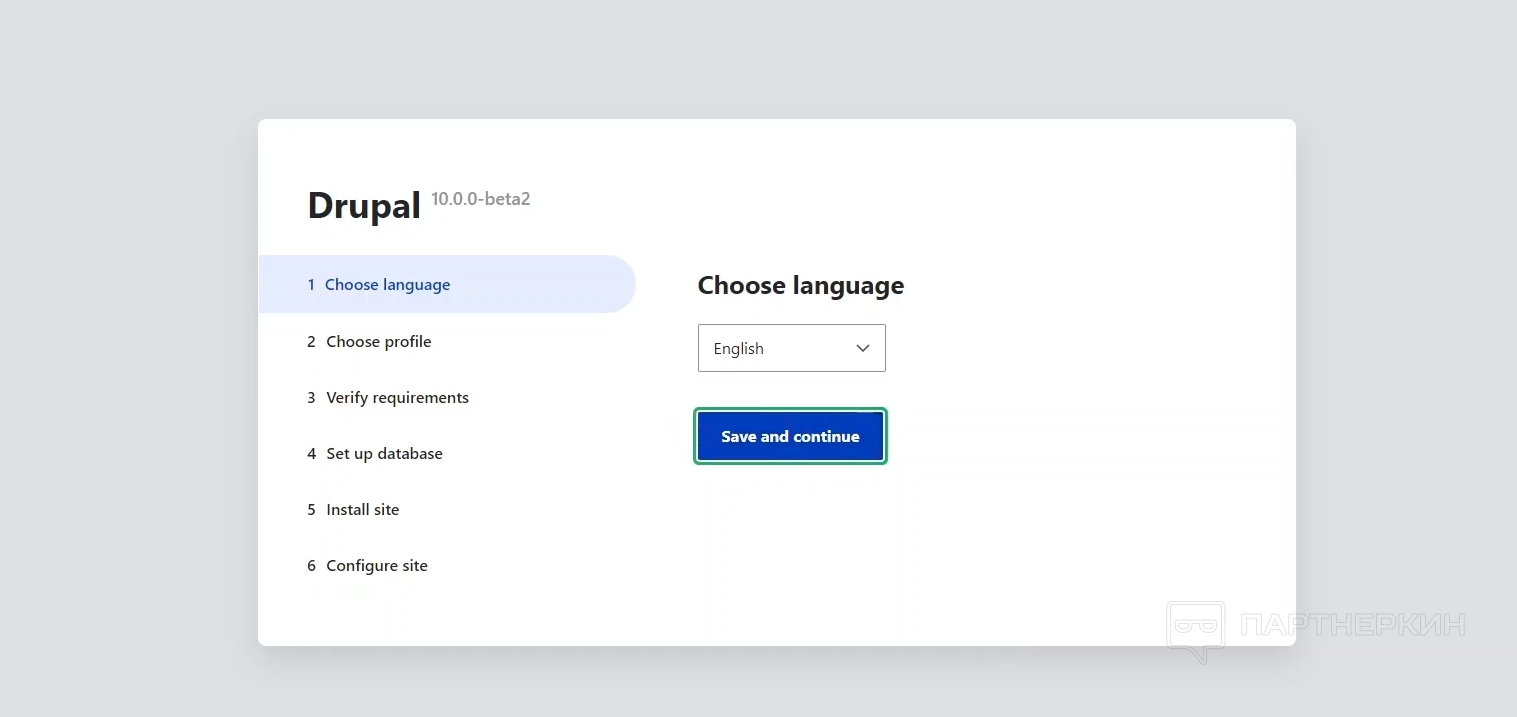Go to the Choose profile step
Screen dimensions: 1517x717
[x=378, y=342]
